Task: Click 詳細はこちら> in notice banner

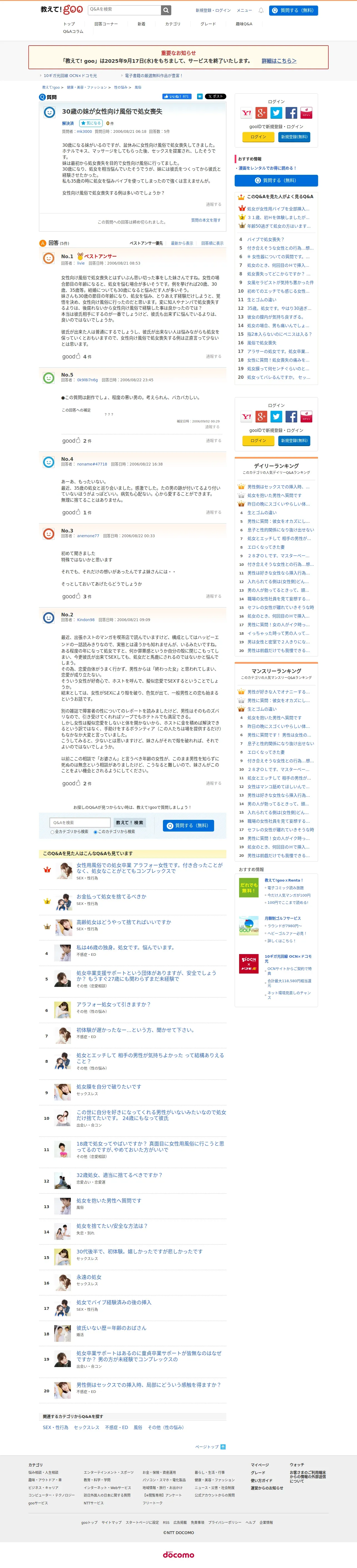Action: pos(279,61)
